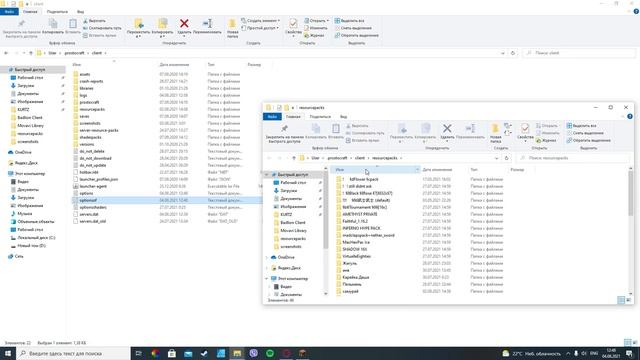Screen dimensions: 640x360
Task: Click search field in client window
Action: click(579, 53)
